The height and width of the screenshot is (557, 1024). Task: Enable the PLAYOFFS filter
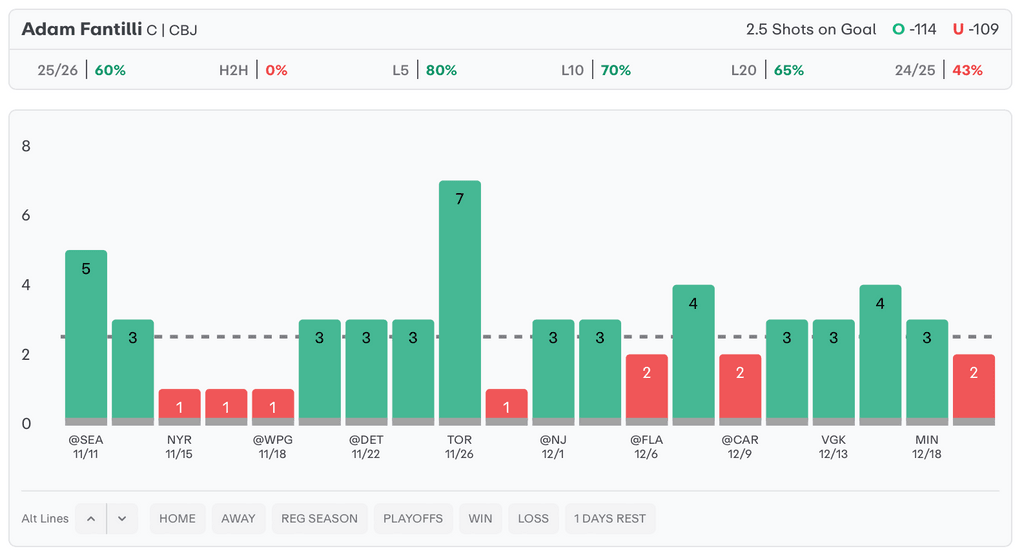tap(412, 518)
